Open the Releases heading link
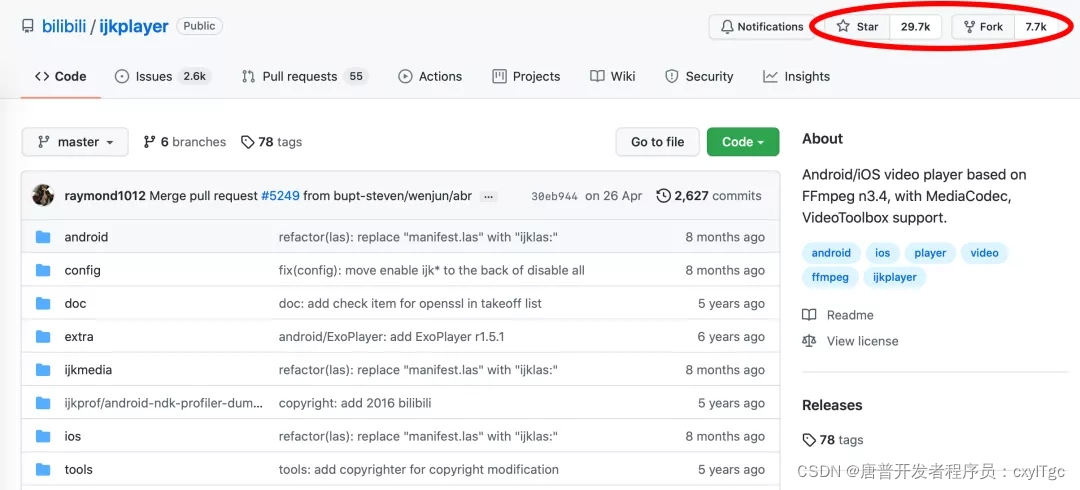Viewport: 1080px width, 490px height. (x=832, y=405)
